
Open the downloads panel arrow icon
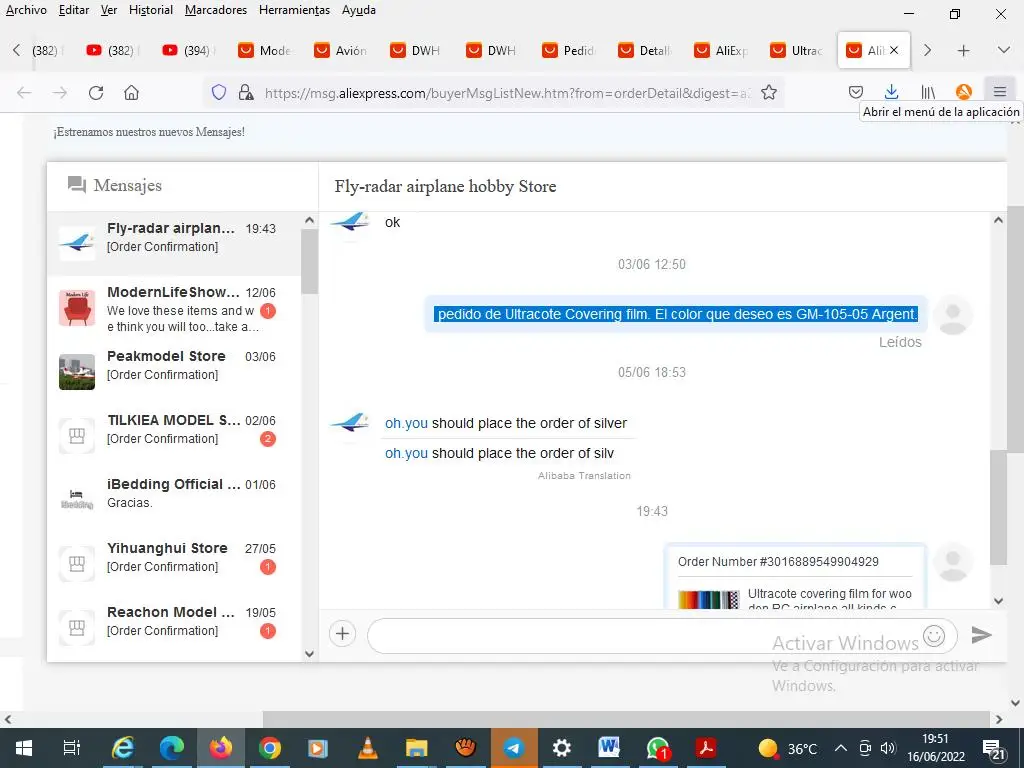(891, 92)
